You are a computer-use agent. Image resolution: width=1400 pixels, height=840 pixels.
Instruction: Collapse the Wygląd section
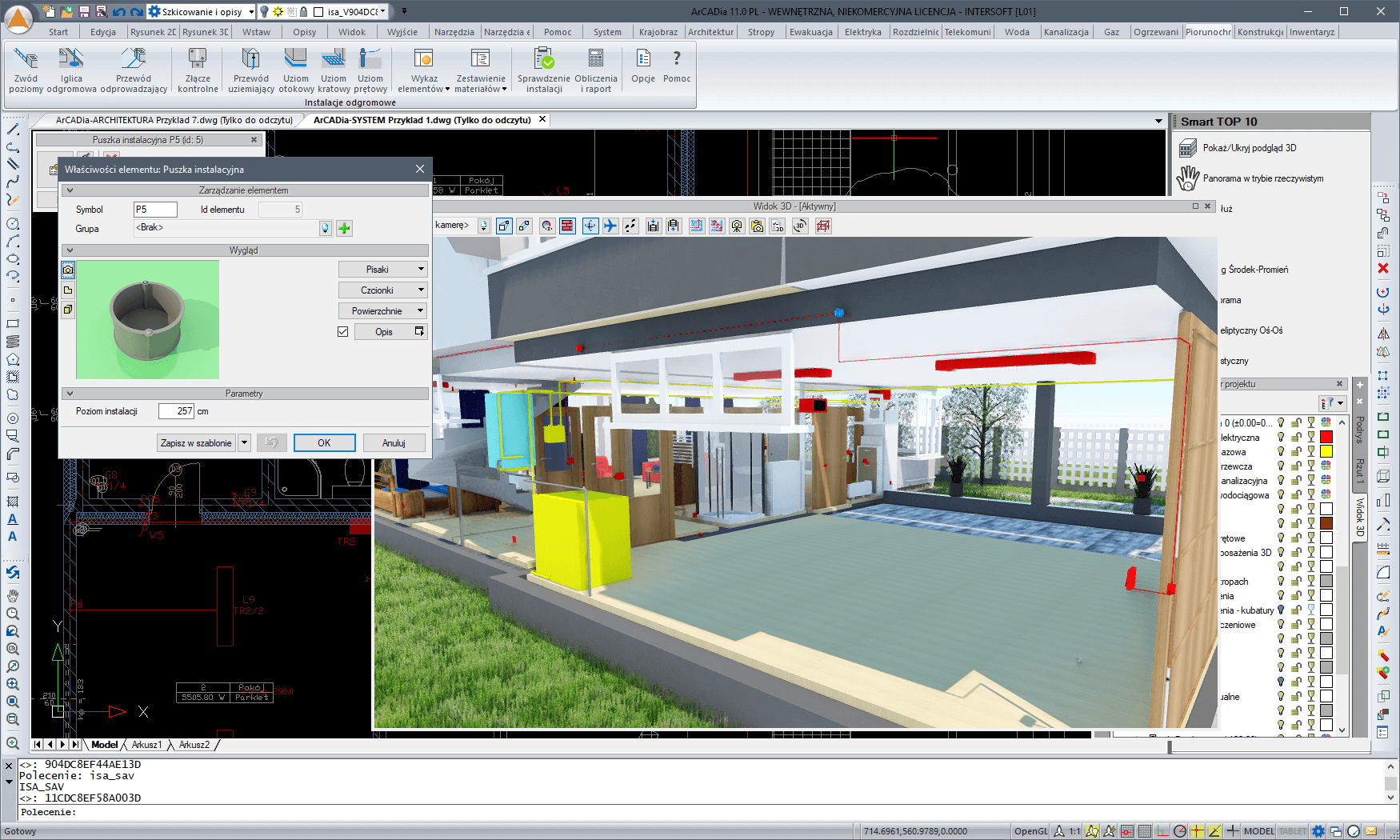[x=70, y=250]
